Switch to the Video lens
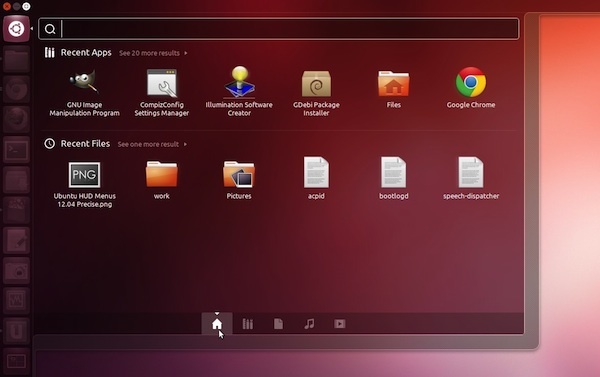Viewport: 600px width, 377px height. [339, 324]
